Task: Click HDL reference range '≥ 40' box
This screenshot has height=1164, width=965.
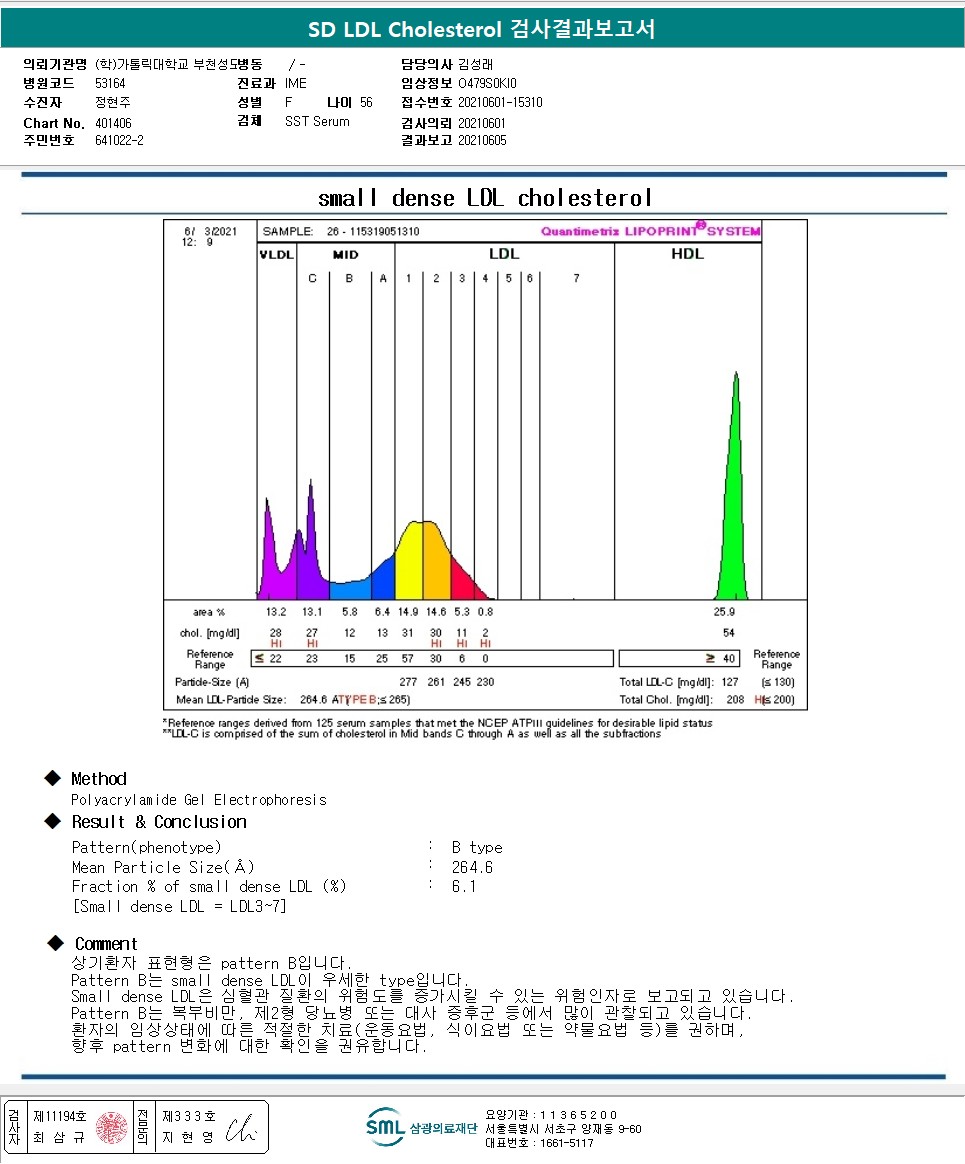Action: point(679,658)
